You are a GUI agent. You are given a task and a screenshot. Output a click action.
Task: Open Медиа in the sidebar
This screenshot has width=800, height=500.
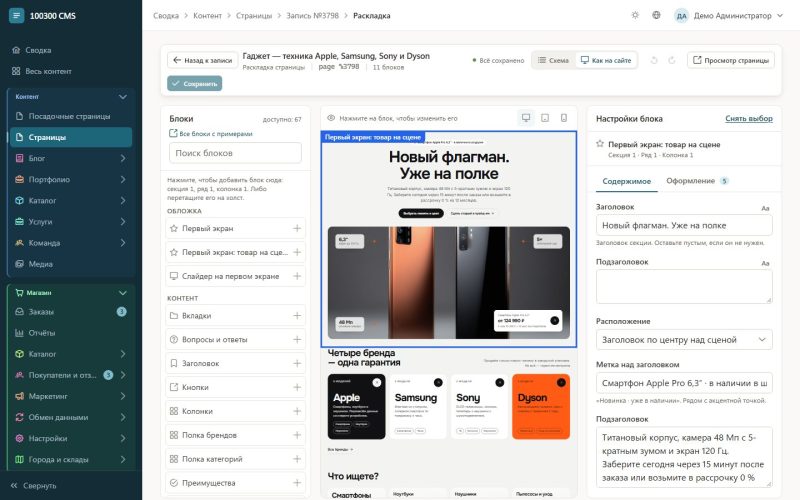pyautogui.click(x=71, y=264)
